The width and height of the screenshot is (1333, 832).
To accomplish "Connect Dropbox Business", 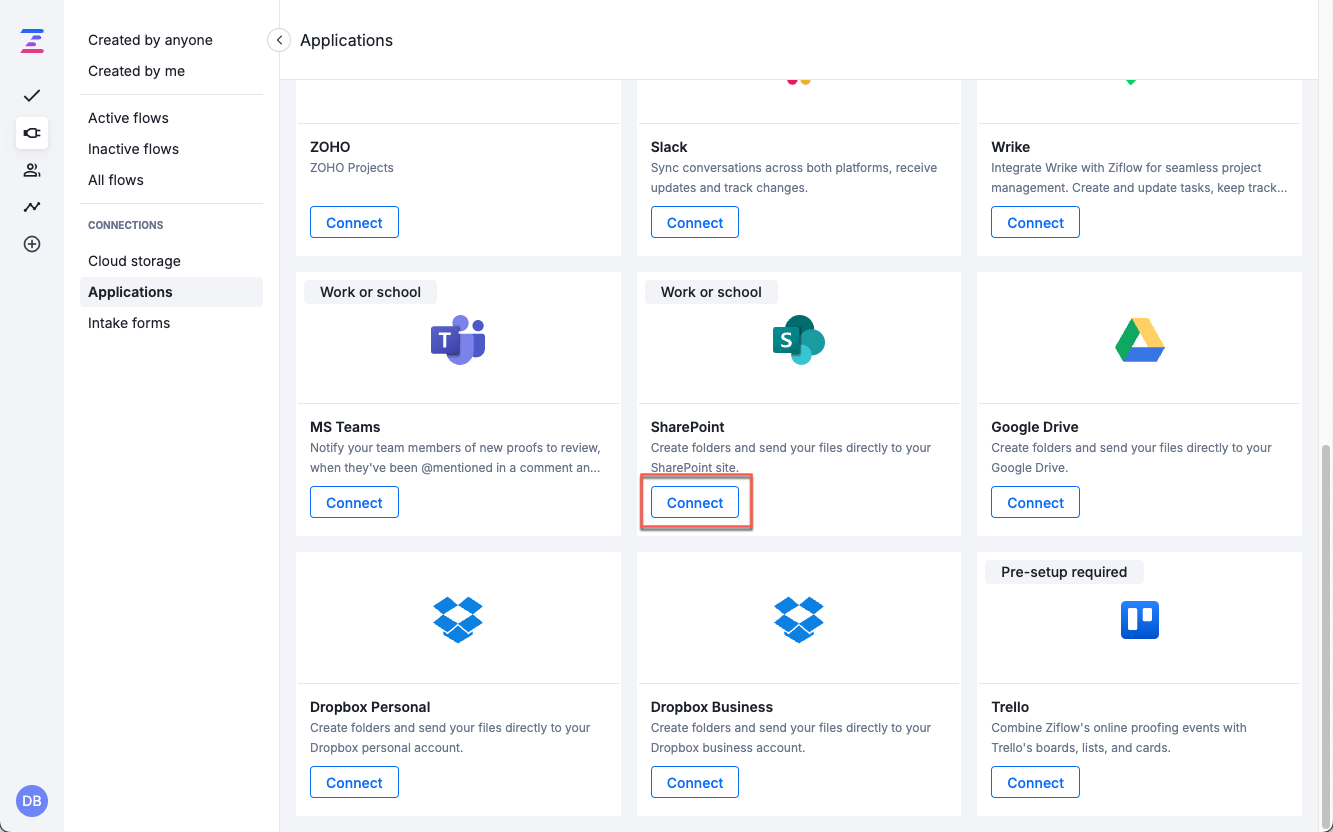I will click(695, 782).
